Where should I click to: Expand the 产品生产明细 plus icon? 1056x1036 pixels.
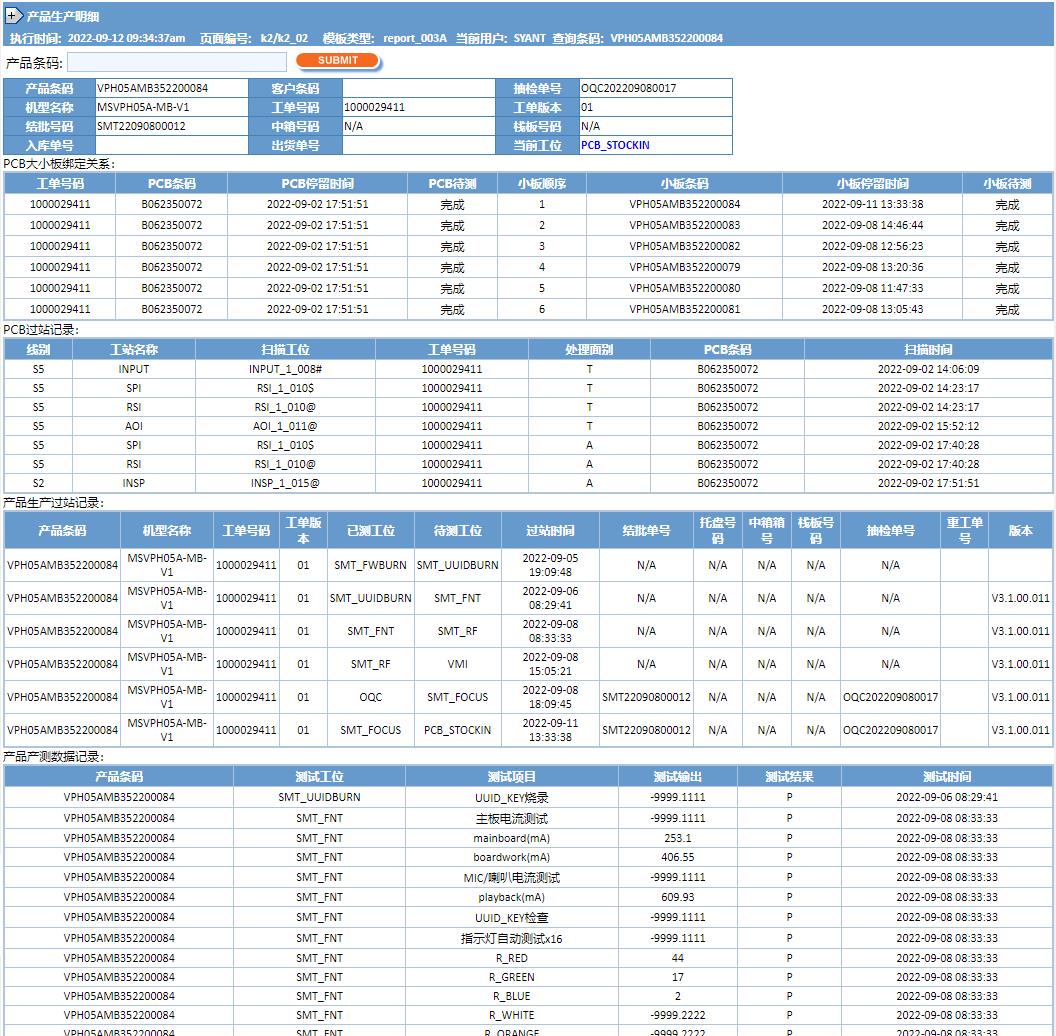click(13, 16)
